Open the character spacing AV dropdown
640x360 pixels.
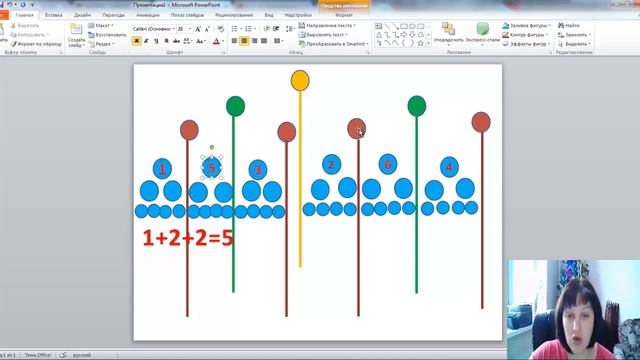tap(188, 41)
